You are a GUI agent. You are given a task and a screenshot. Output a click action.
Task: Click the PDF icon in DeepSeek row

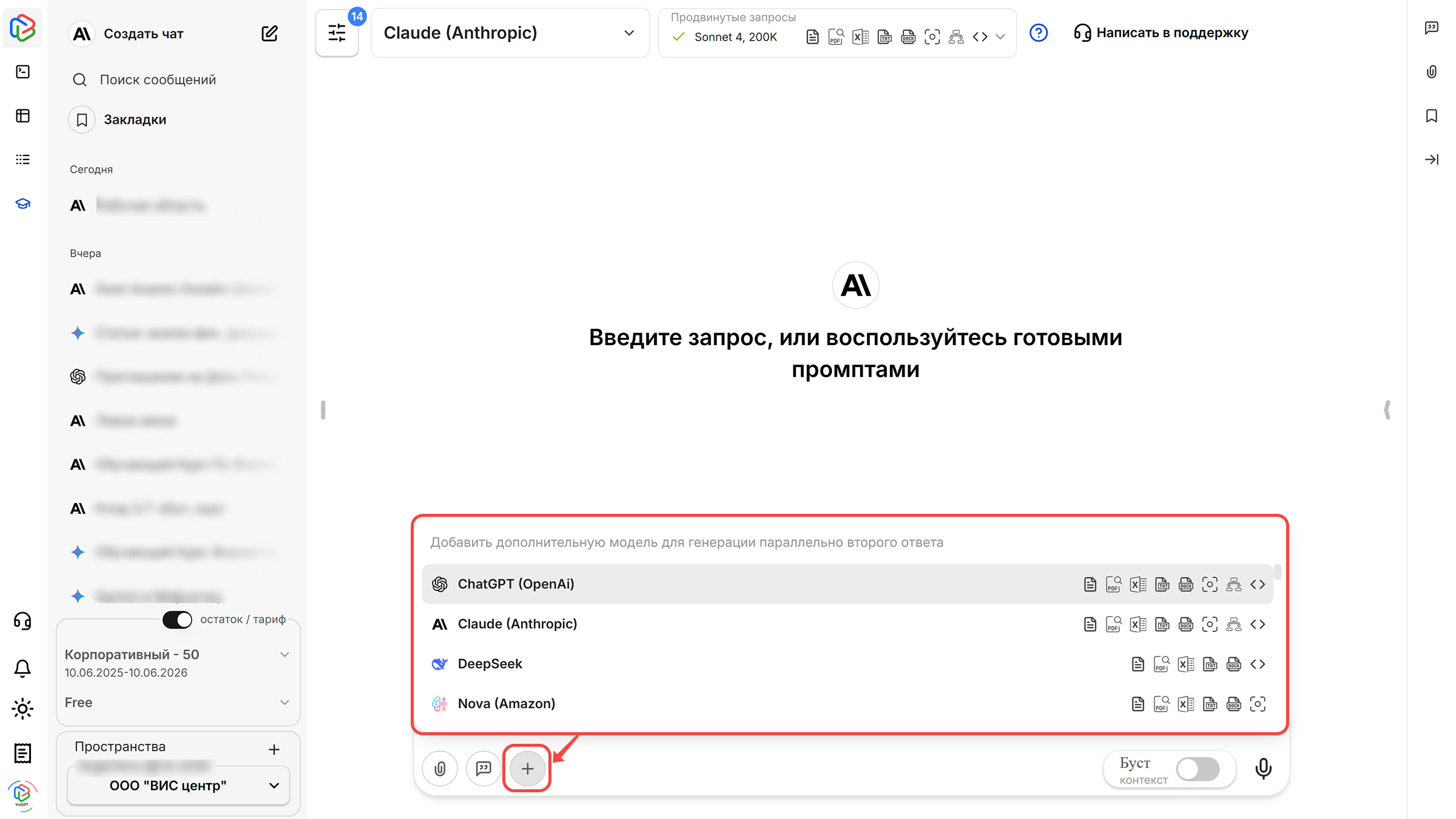pyautogui.click(x=1161, y=664)
